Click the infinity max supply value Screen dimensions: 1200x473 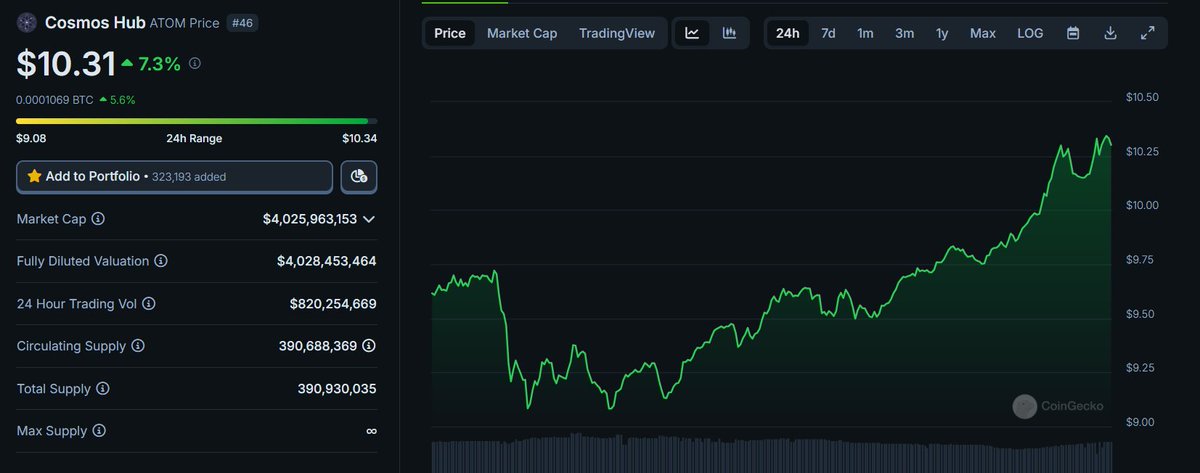371,431
